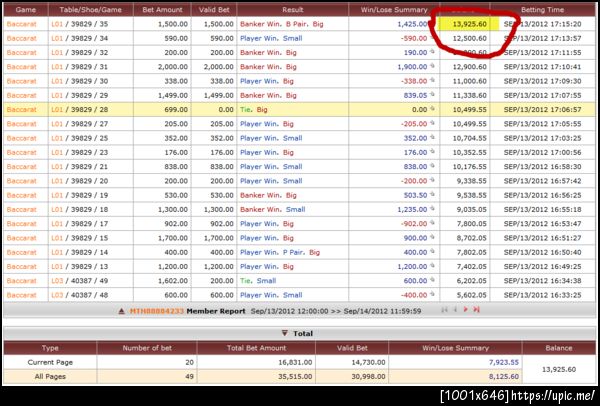Viewport: 600px width, 406px height.
Task: Open L03 table link for game 49
Action: pyautogui.click(x=57, y=281)
